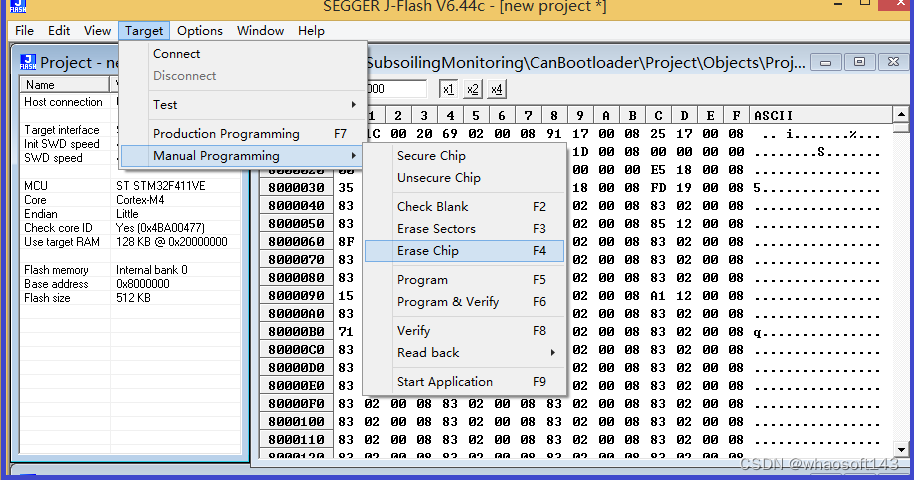Click the column C header in hex view
The image size is (914, 480).
658,115
